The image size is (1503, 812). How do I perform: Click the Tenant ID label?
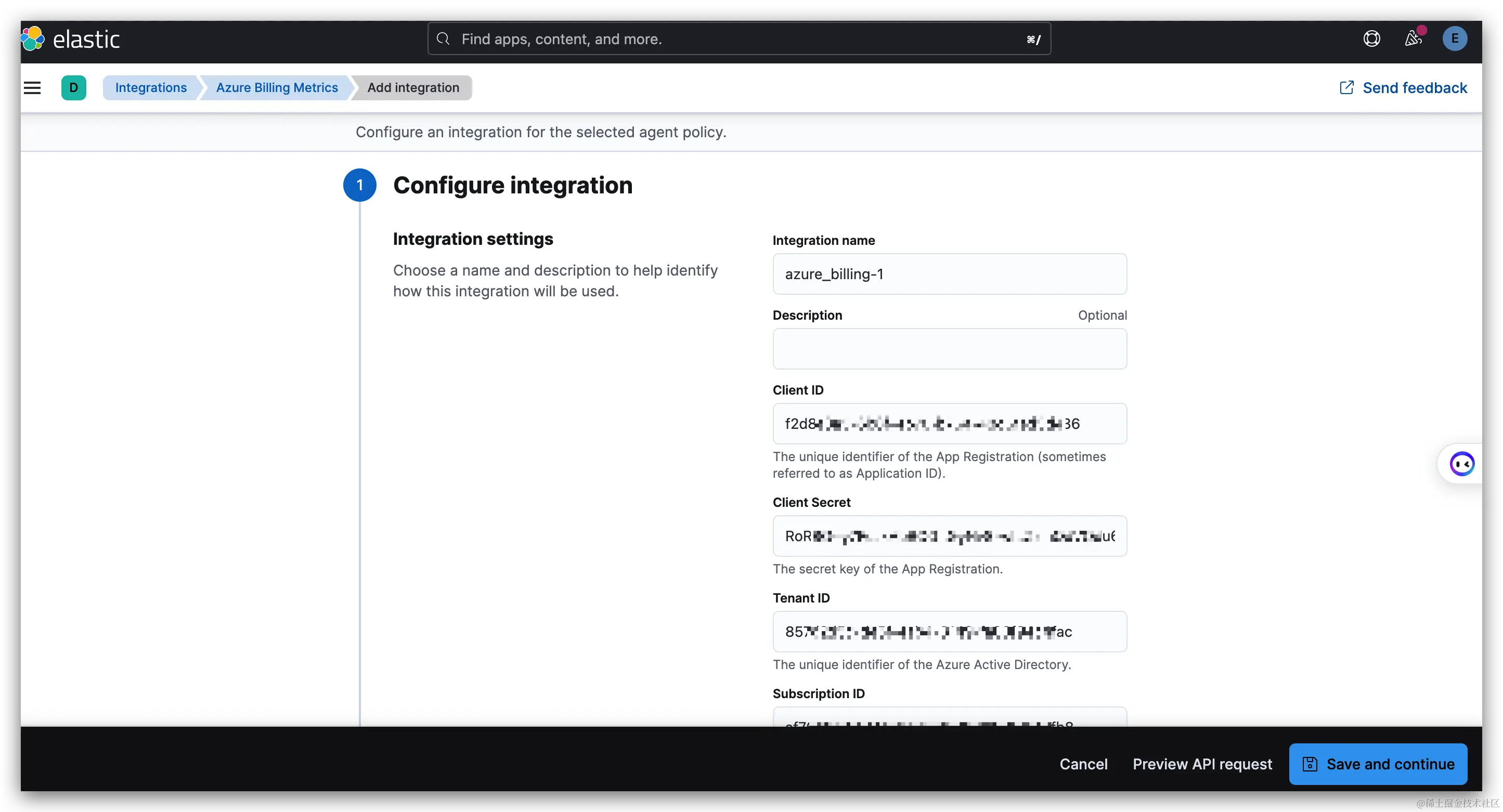801,598
